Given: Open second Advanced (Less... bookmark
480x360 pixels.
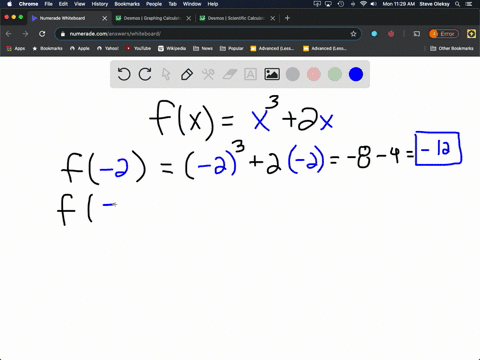Looking at the screenshot, I should pyautogui.click(x=325, y=48).
